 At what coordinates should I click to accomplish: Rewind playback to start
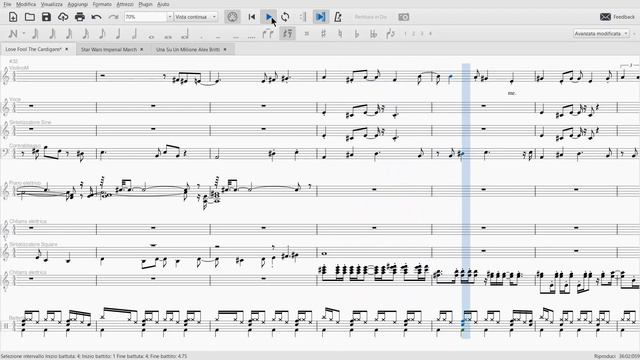pyautogui.click(x=252, y=17)
